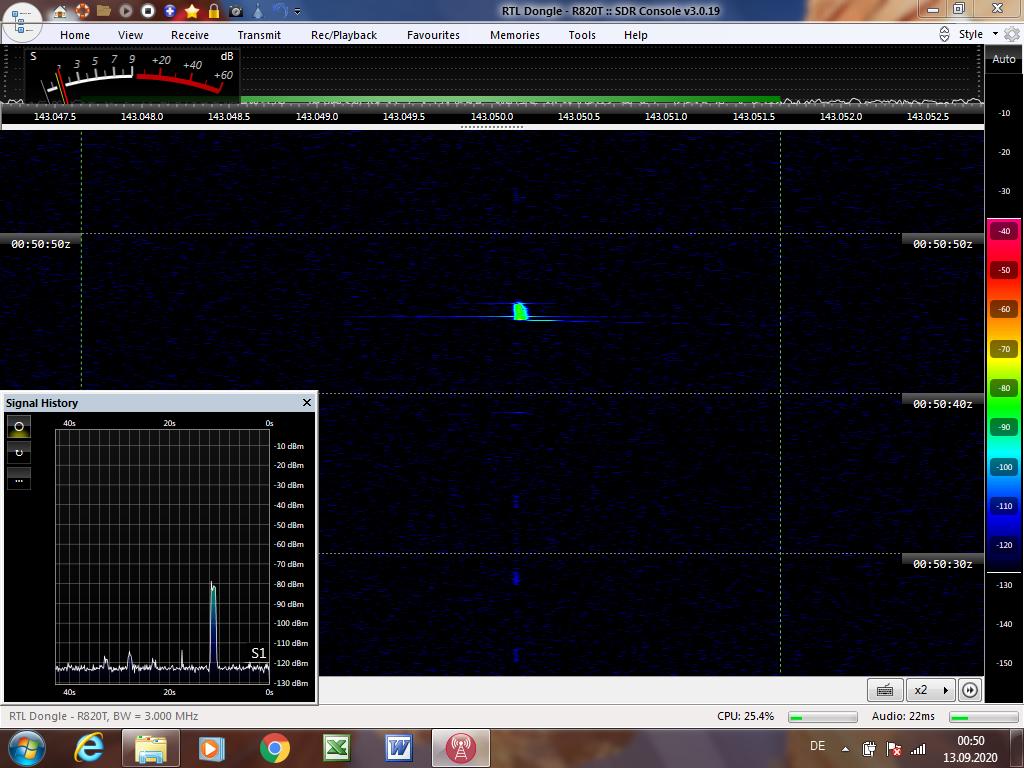Open Excel from the taskbar
The image size is (1024, 768).
[336, 748]
